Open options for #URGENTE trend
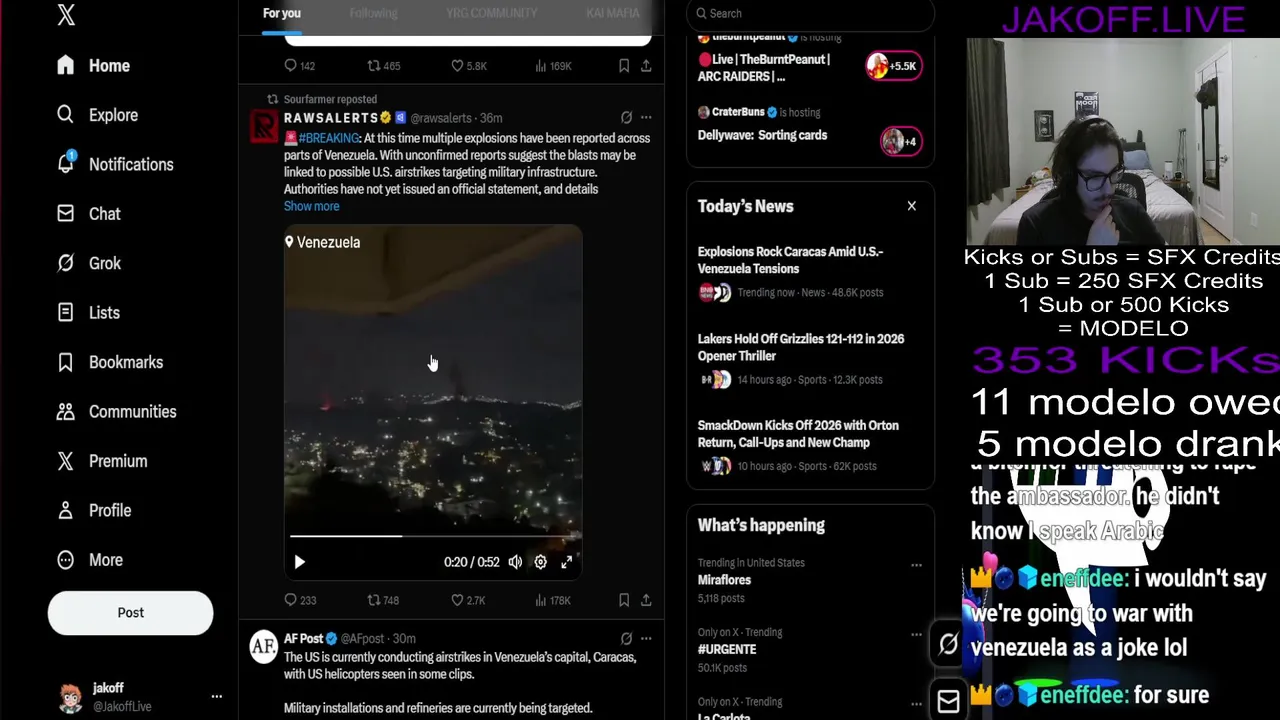Image resolution: width=1280 pixels, height=720 pixels. click(916, 634)
